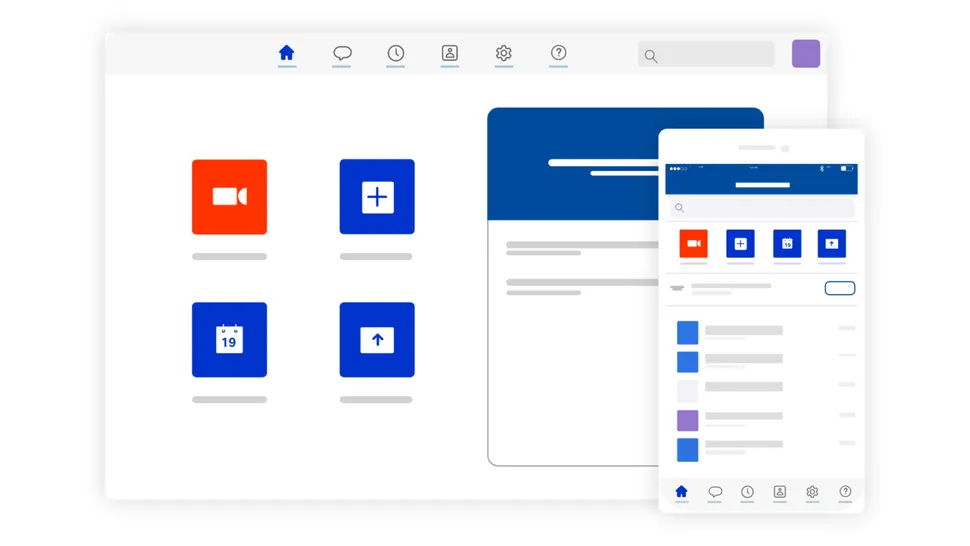Click the large blue share screen arrow tile

[x=377, y=339]
